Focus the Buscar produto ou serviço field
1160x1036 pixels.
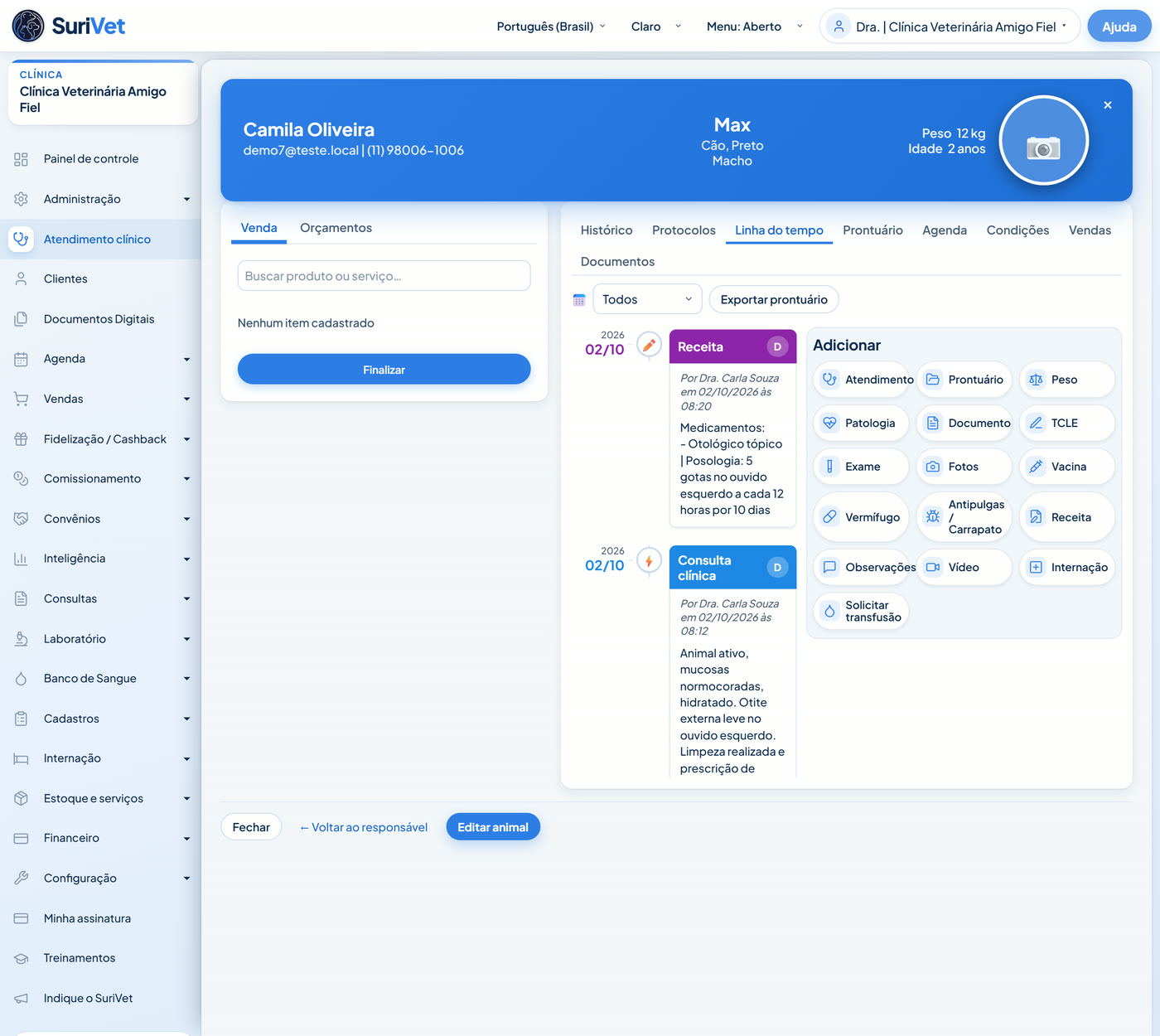pyautogui.click(x=384, y=276)
